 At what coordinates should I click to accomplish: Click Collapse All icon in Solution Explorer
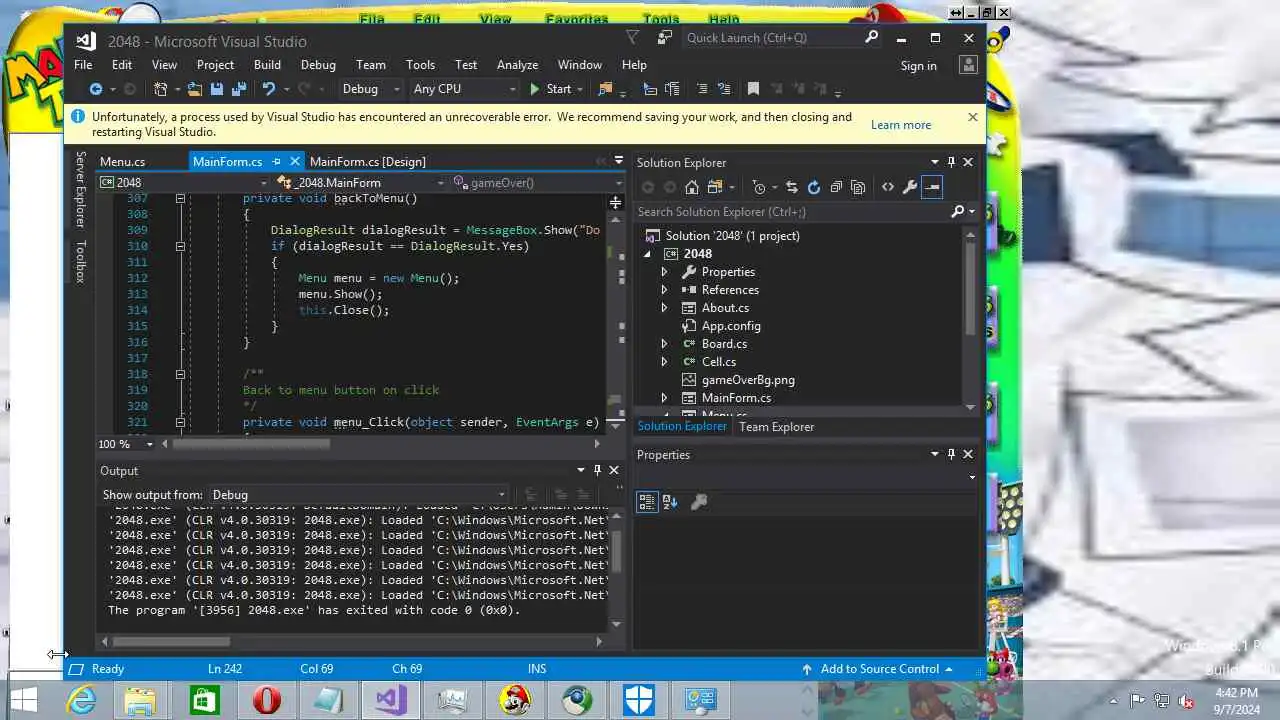coord(836,187)
